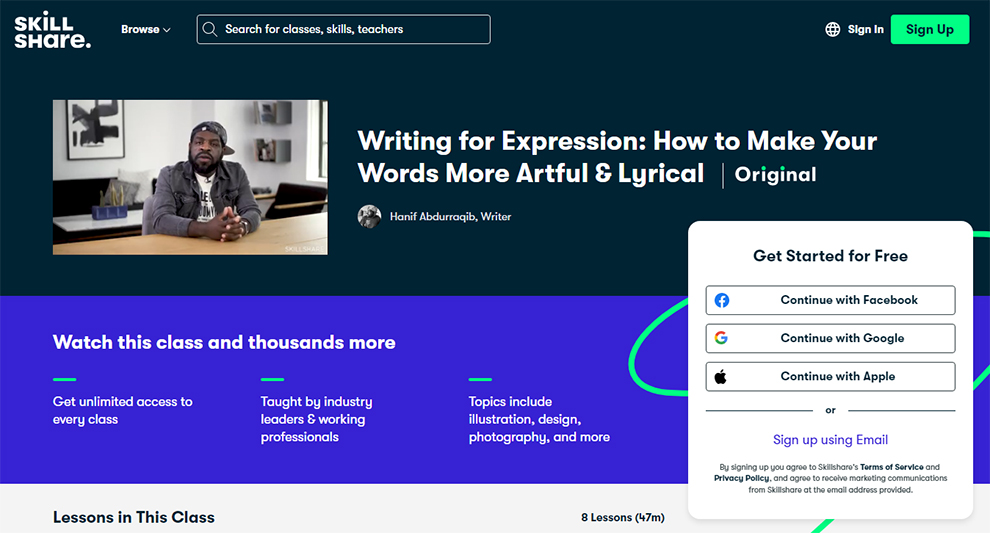Click 'Topics include illustration, design' text

click(x=539, y=419)
